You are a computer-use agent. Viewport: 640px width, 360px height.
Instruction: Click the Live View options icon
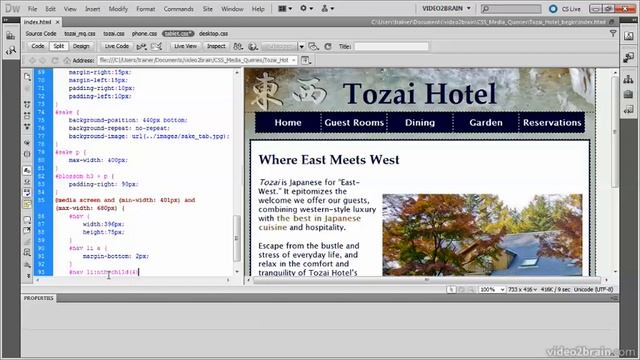click(156, 47)
